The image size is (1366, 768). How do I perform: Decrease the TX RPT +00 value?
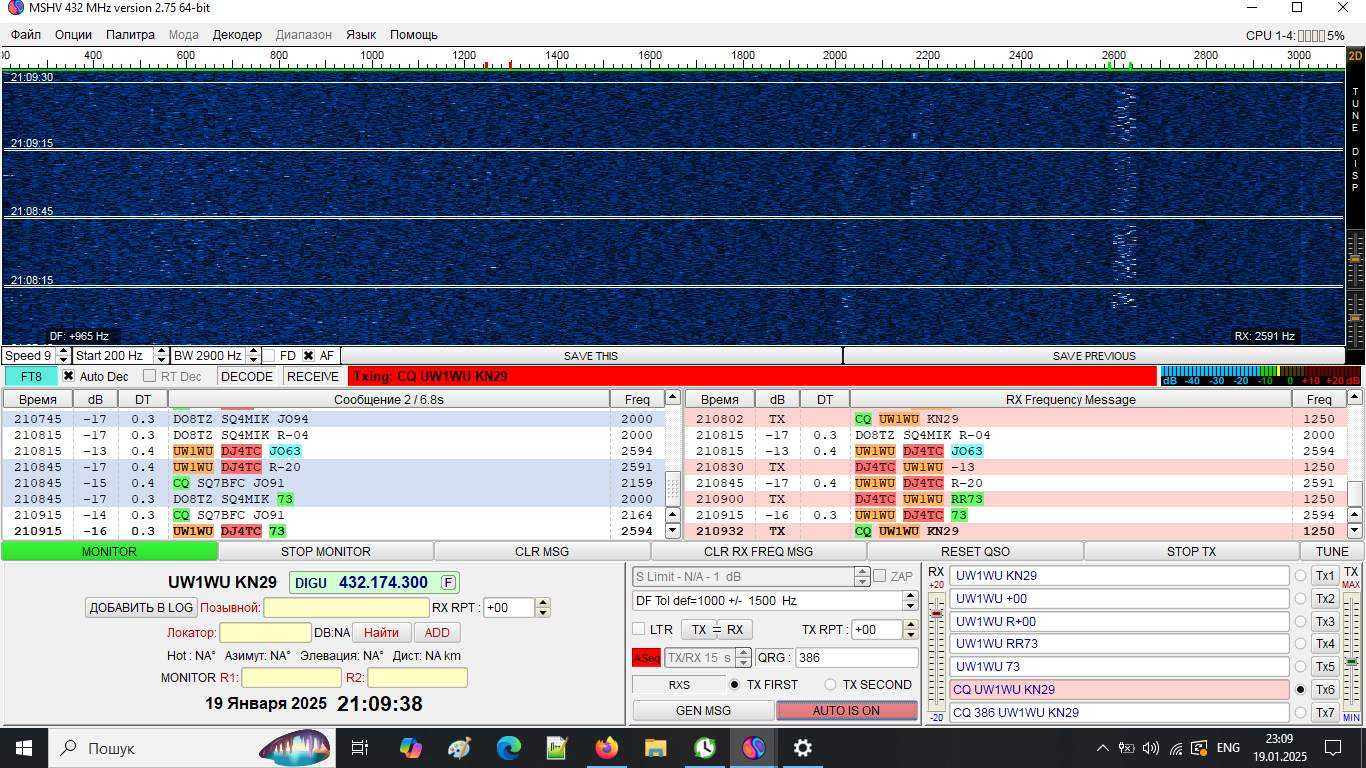[910, 635]
